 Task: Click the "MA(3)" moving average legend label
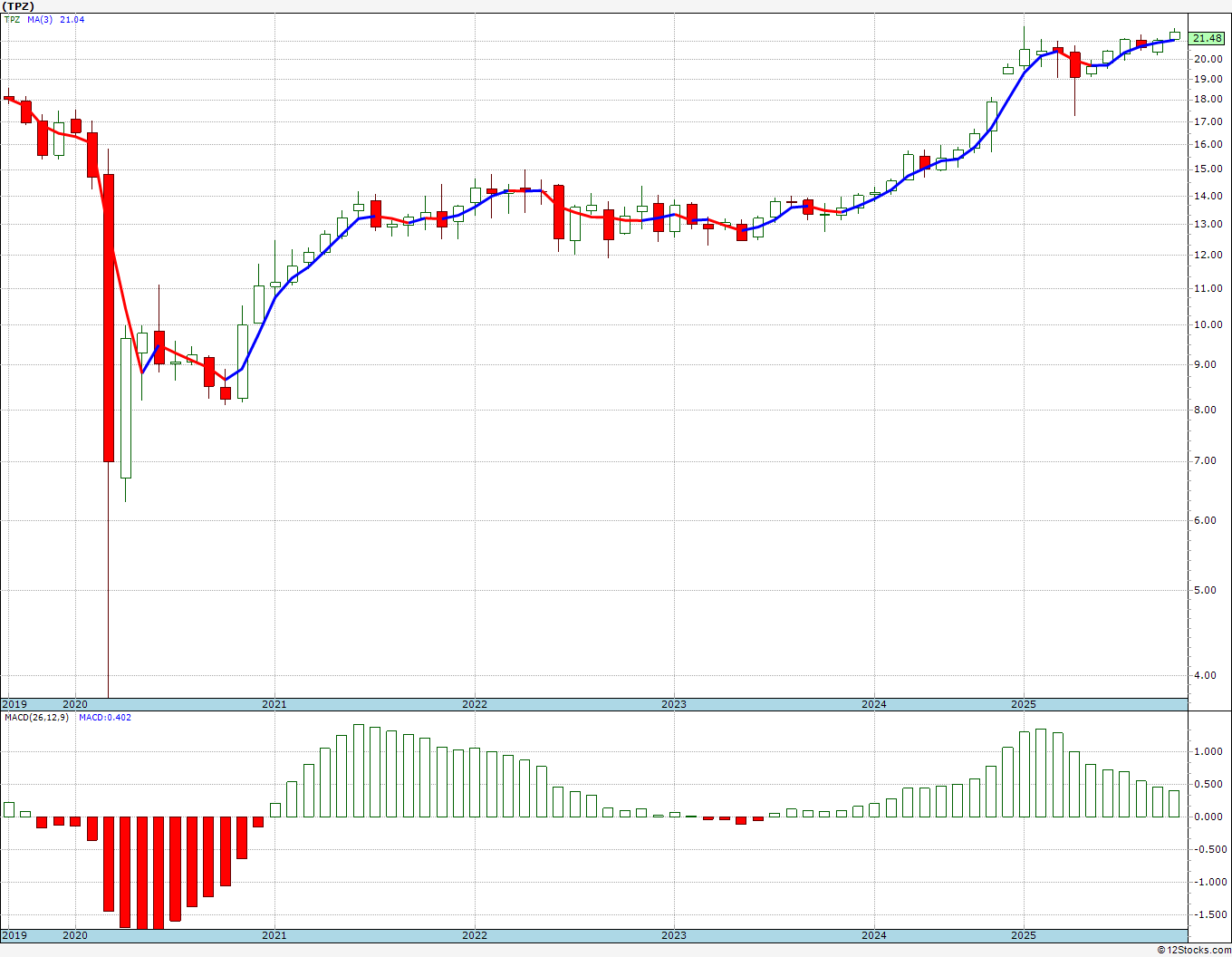click(41, 19)
